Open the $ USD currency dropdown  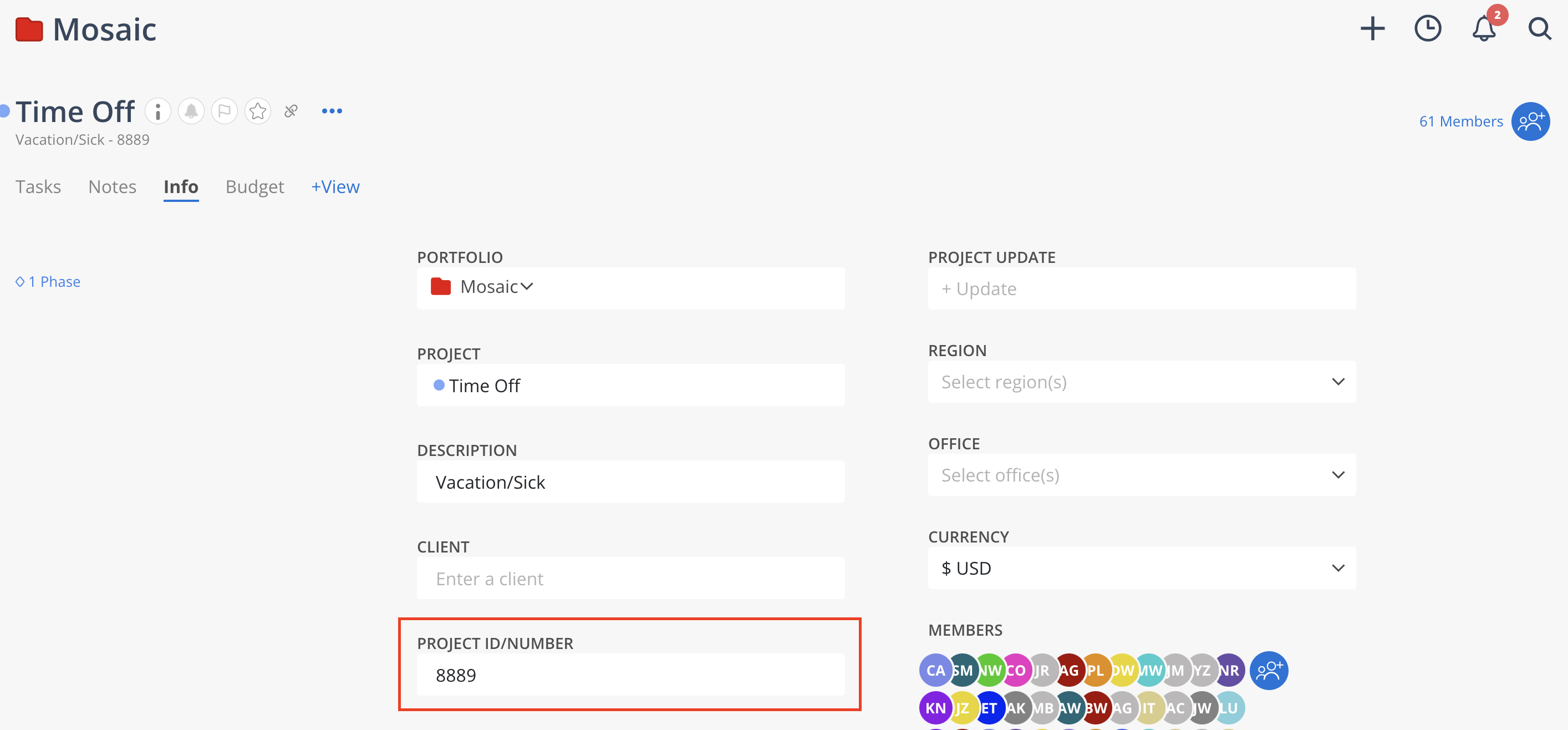coord(1142,567)
